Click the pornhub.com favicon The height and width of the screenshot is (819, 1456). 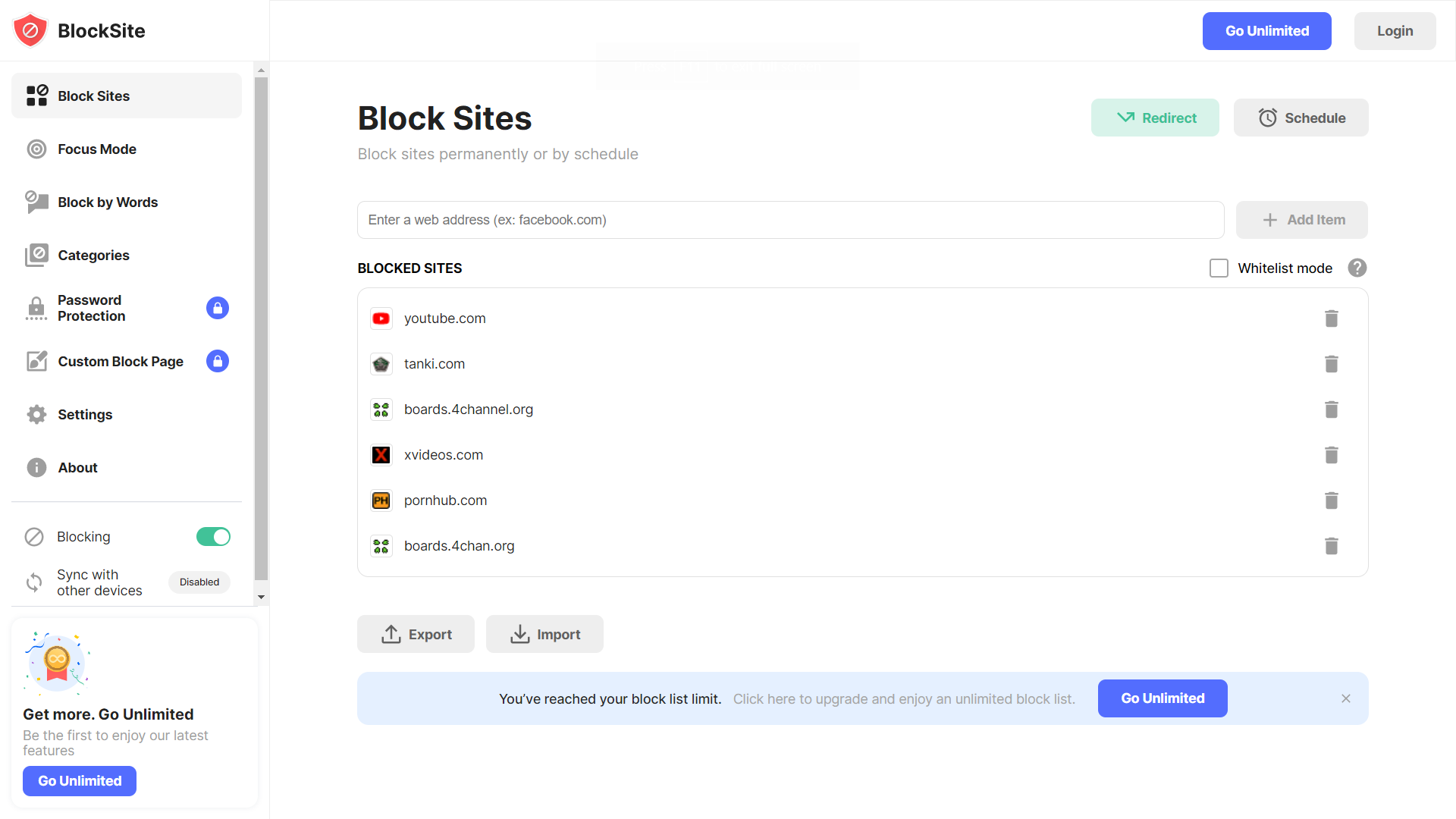(x=381, y=500)
